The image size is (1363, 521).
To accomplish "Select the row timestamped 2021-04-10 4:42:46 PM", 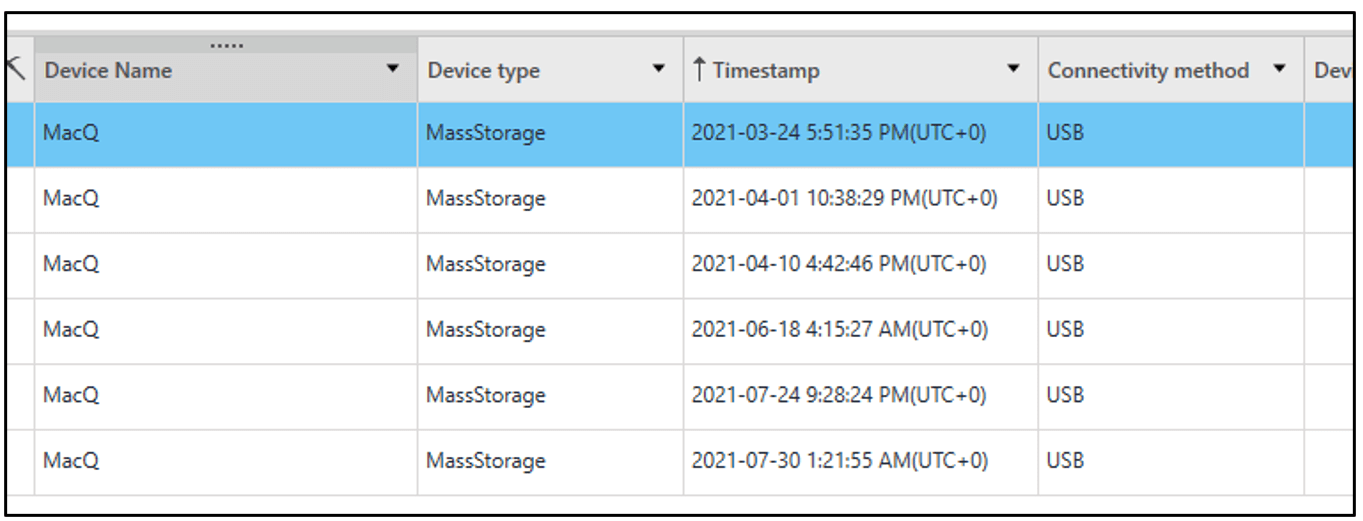I will [680, 265].
